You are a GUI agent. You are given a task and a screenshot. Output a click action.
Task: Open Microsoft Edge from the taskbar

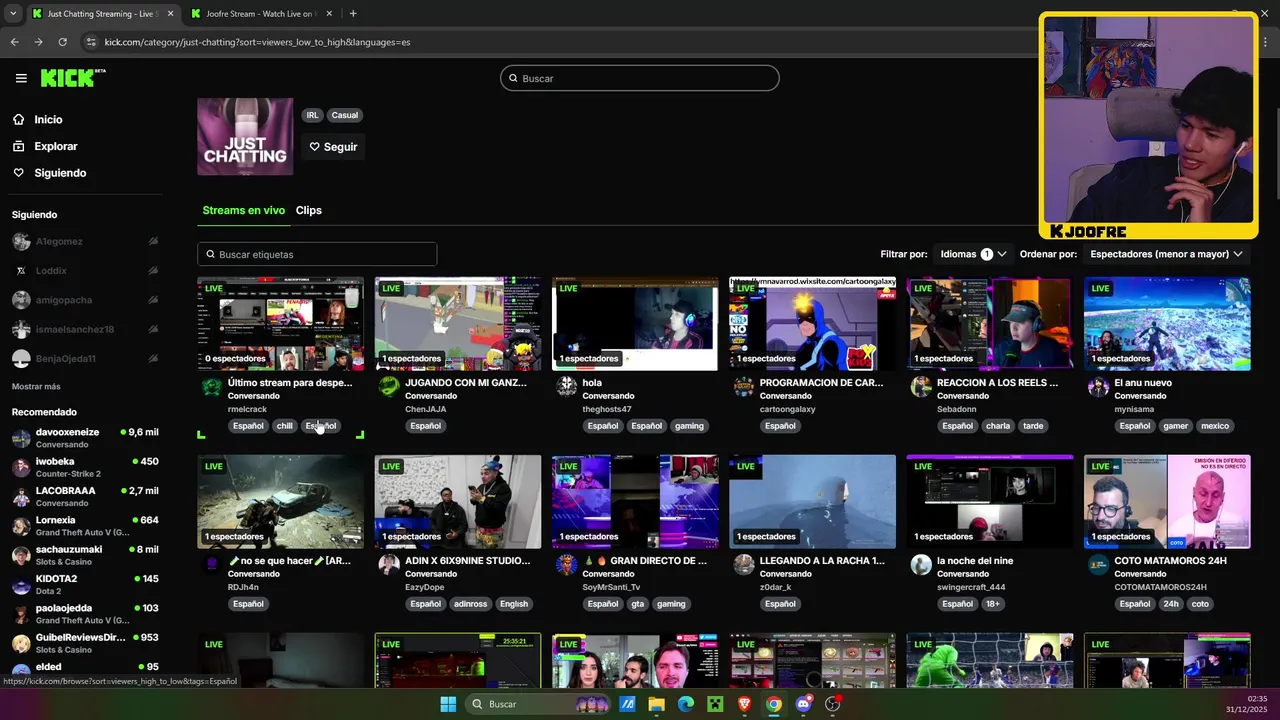tap(686, 704)
